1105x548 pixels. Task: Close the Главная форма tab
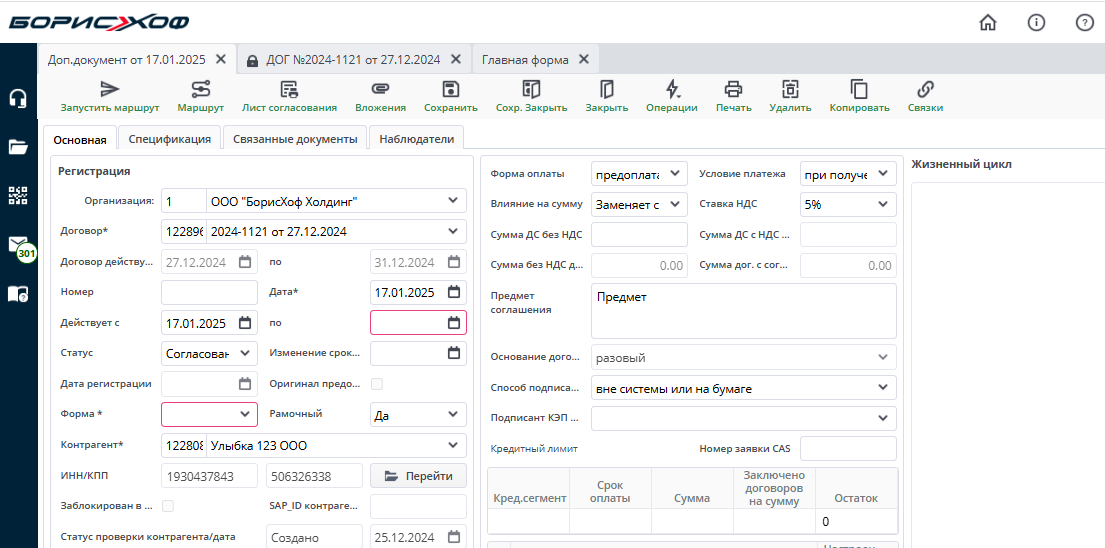(x=584, y=59)
